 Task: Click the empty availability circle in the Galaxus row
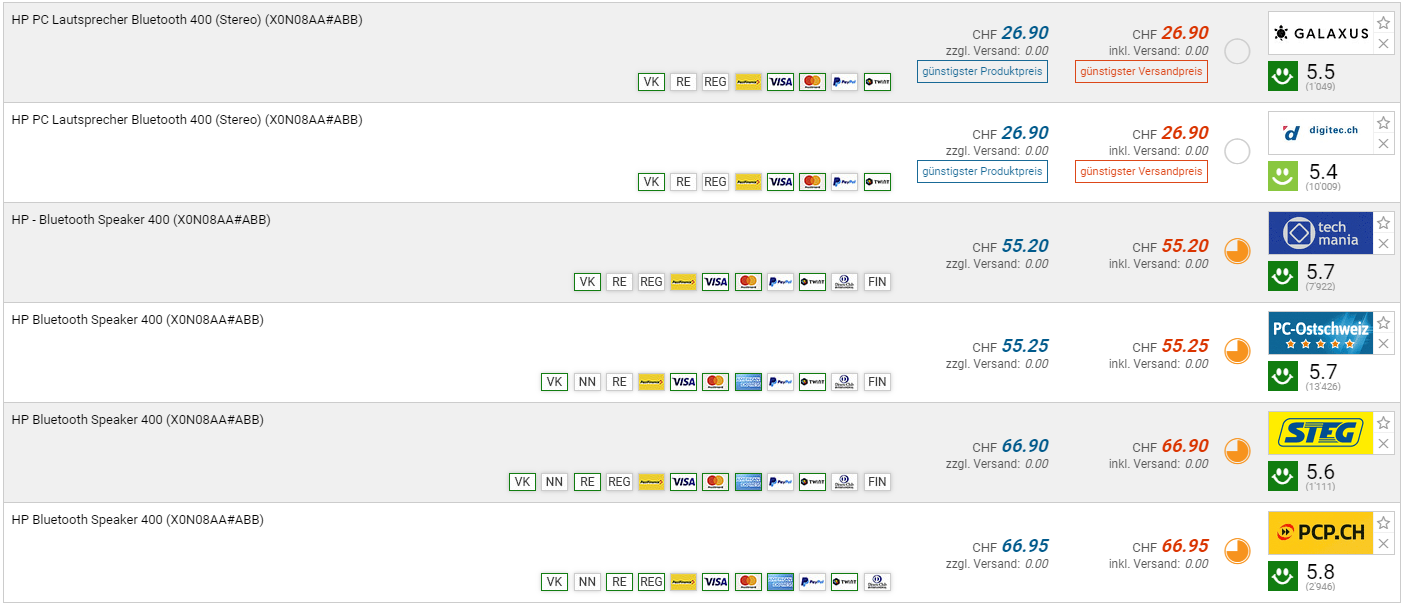(x=1238, y=51)
